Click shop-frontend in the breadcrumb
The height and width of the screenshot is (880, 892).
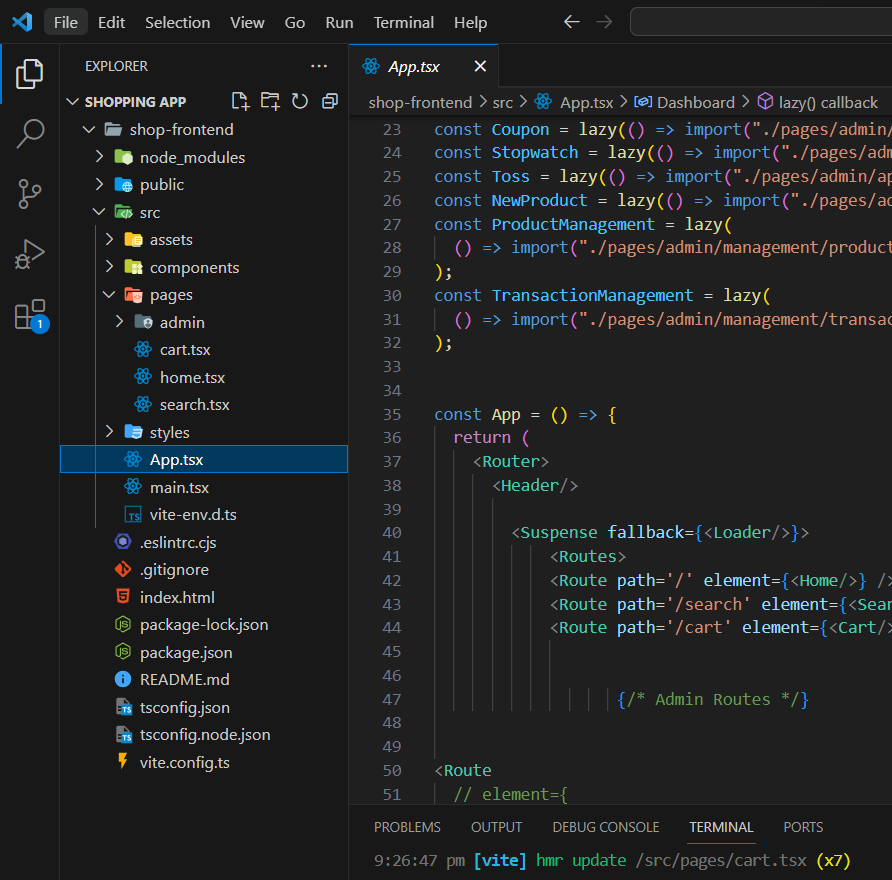coord(420,102)
